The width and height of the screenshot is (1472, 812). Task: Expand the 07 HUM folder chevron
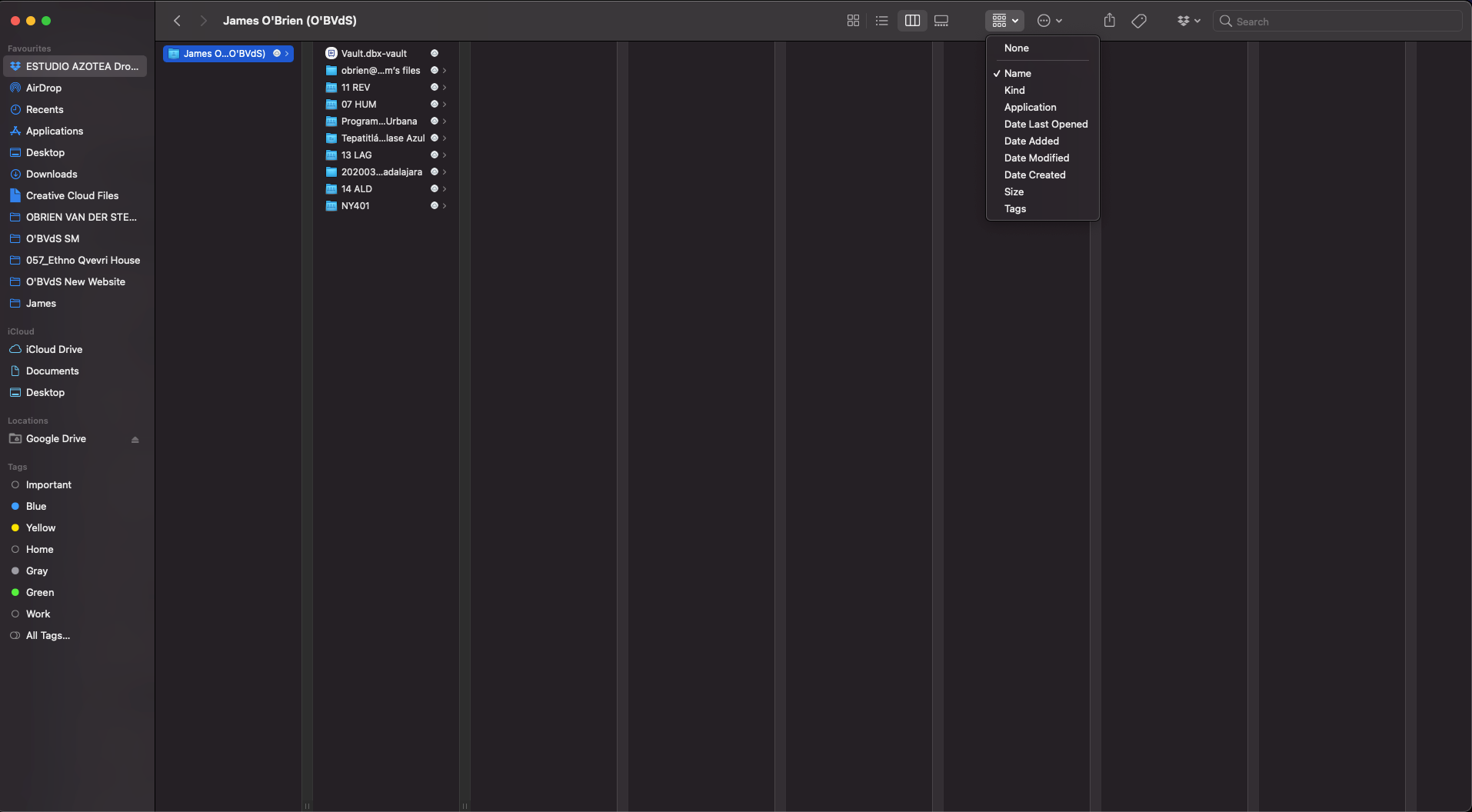(x=445, y=105)
